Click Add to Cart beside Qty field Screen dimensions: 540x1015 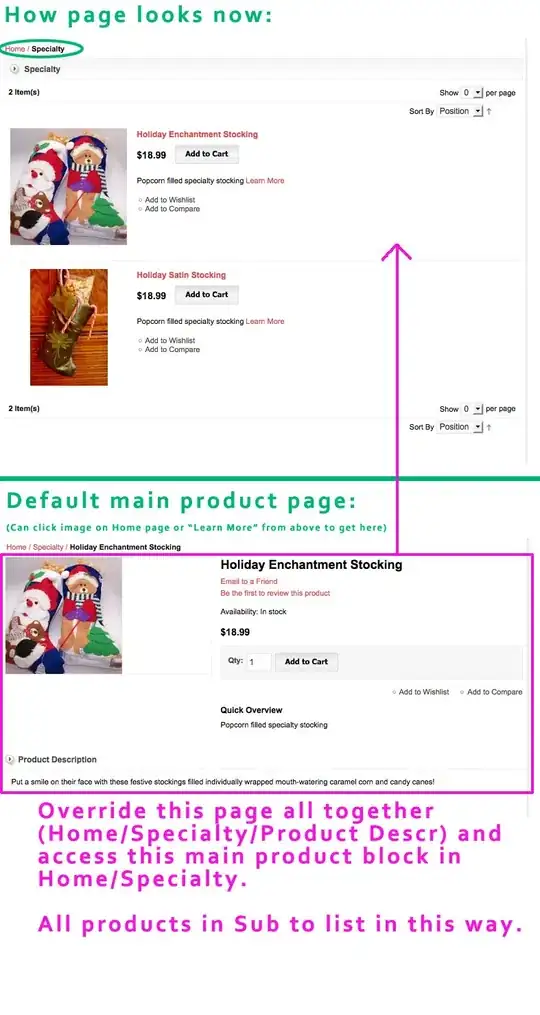click(x=306, y=662)
